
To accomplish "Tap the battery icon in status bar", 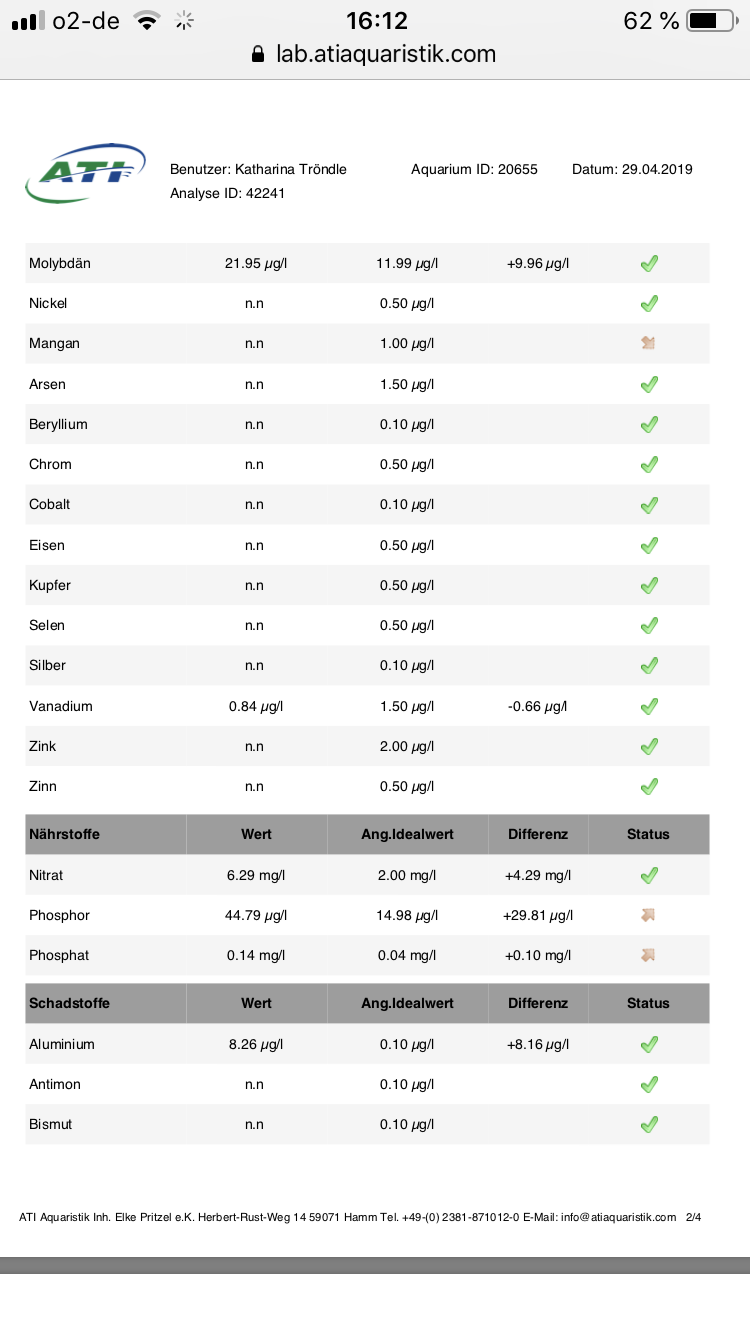I will 710,20.
